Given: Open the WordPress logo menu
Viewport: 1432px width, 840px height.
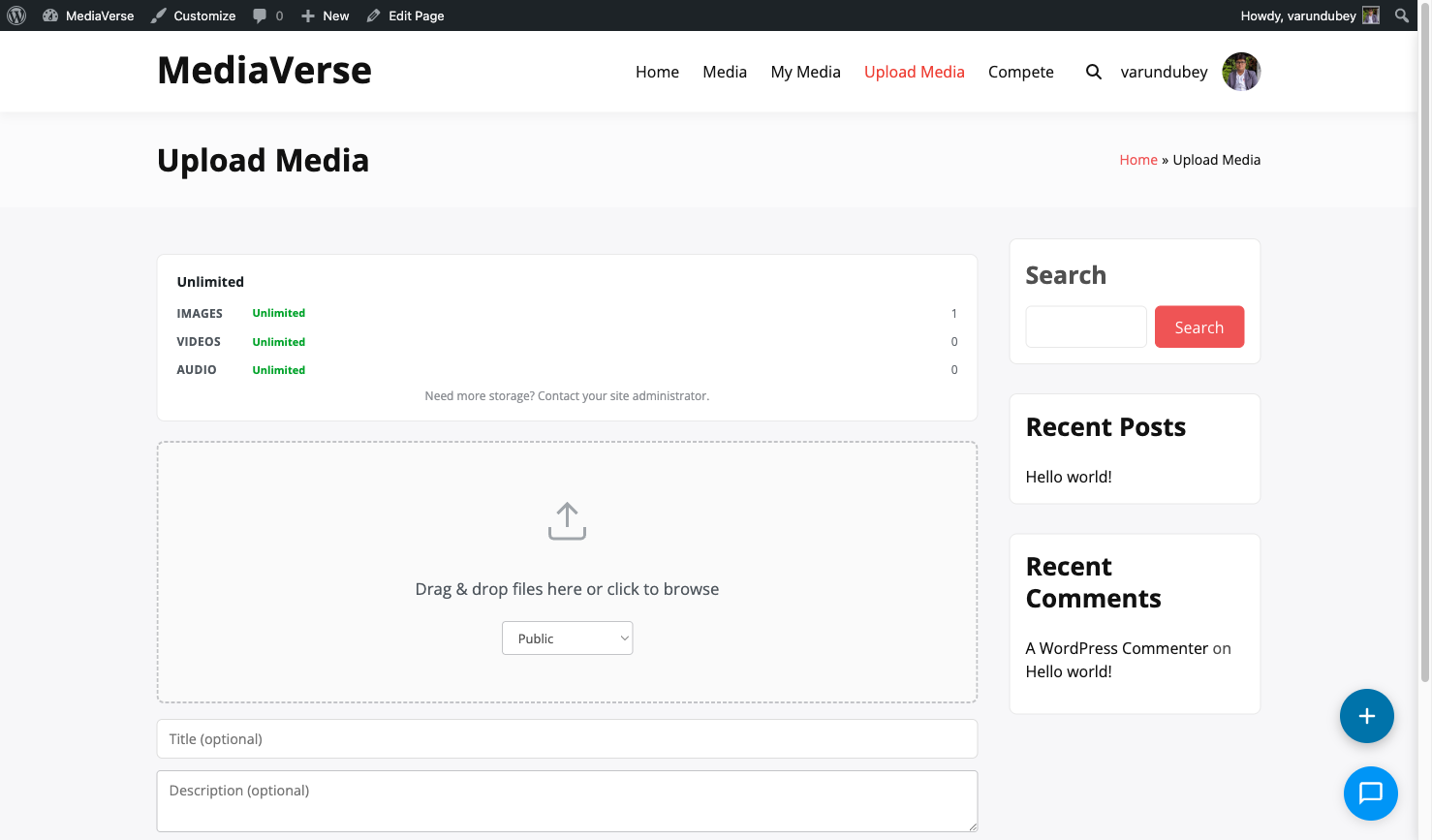Looking at the screenshot, I should coord(16,15).
